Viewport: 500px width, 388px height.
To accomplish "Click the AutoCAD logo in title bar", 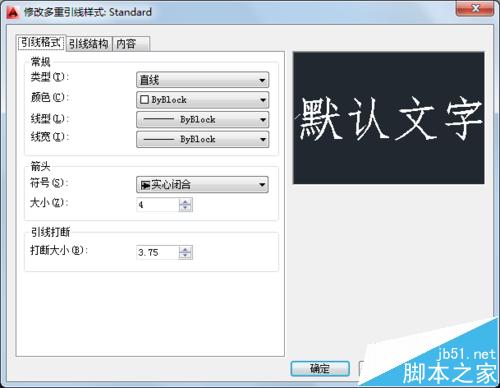I will tap(13, 12).
